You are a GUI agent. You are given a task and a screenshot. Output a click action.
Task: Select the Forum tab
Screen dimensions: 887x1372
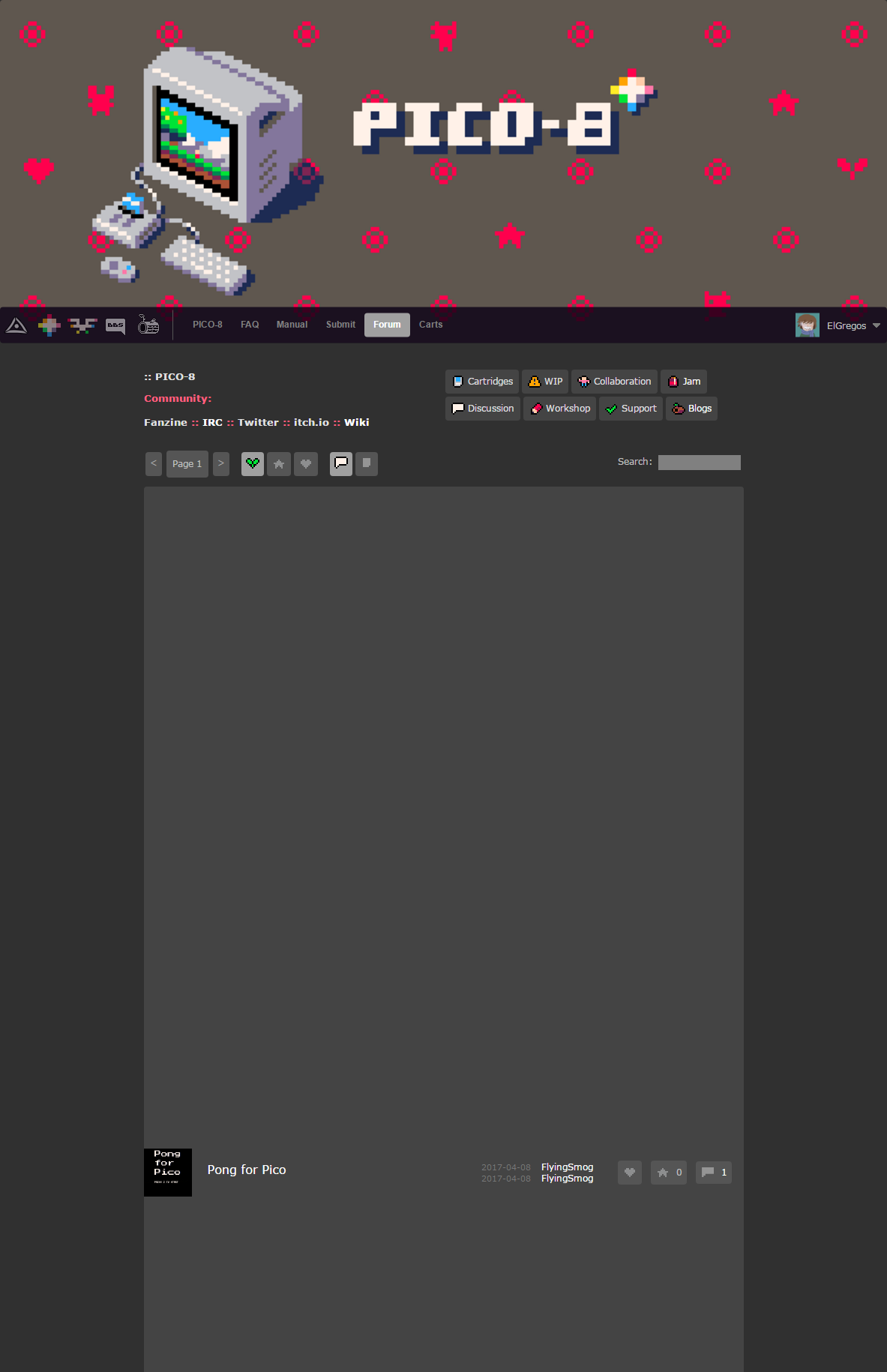click(387, 325)
